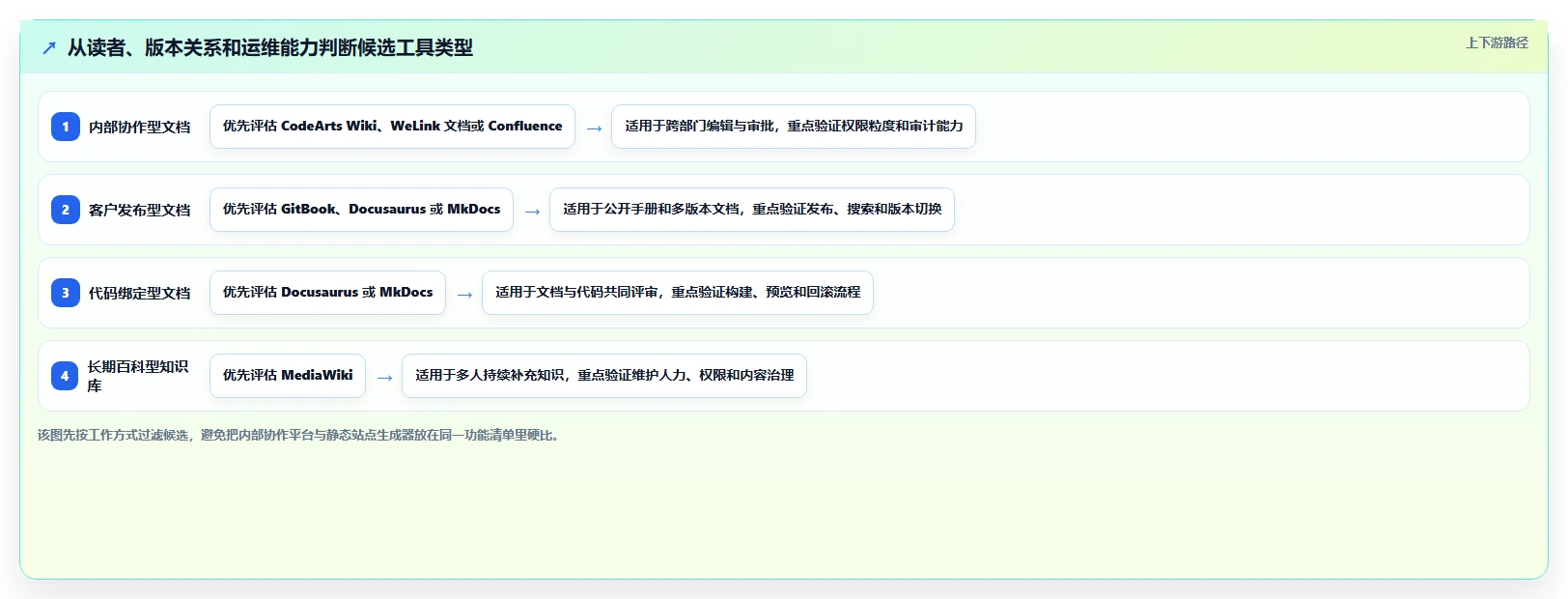The height and width of the screenshot is (599, 1568).
Task: Click the footnote starting 该图先按工作方式过滤候选
Action: [300, 435]
